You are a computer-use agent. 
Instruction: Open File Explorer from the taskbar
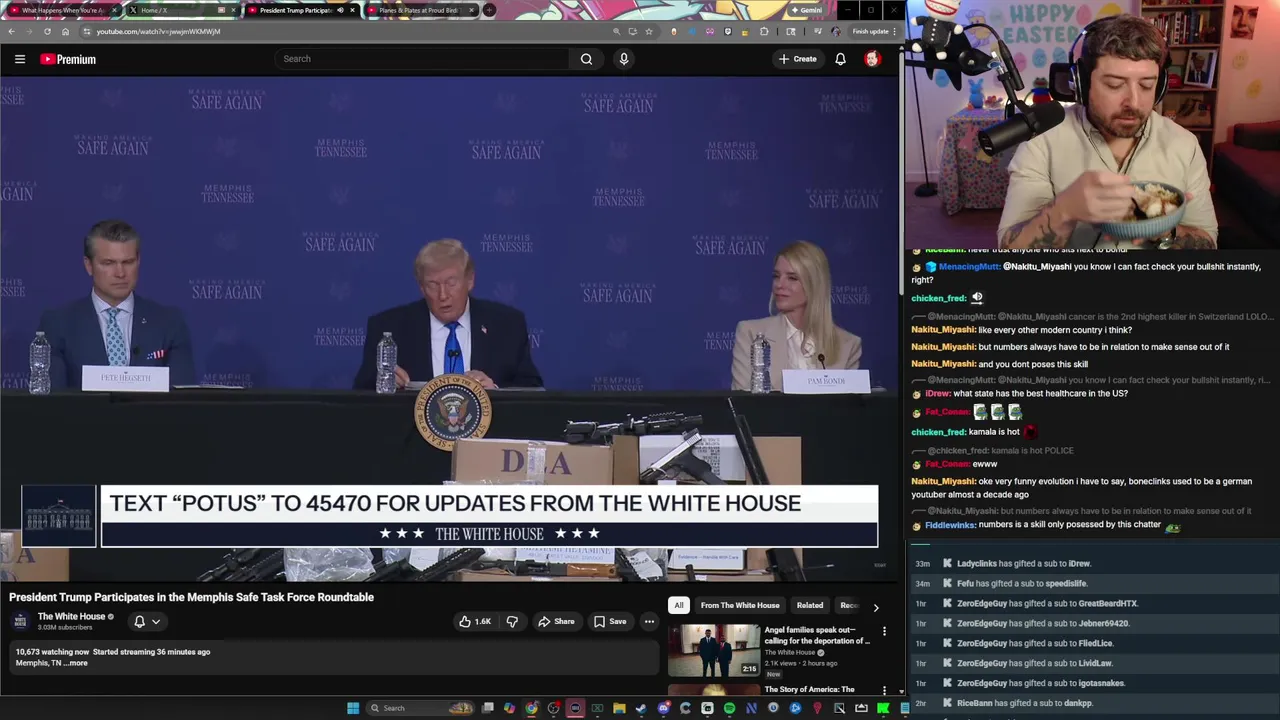[619, 708]
